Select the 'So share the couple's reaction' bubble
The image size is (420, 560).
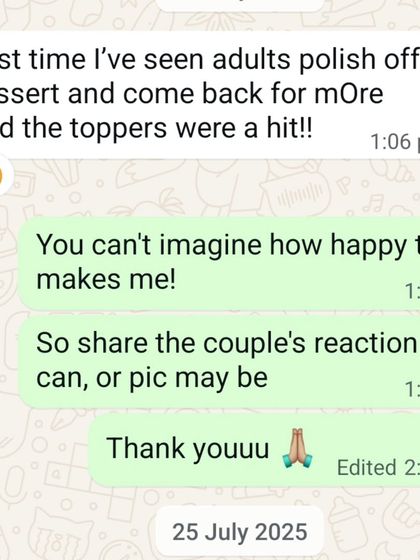219,362
